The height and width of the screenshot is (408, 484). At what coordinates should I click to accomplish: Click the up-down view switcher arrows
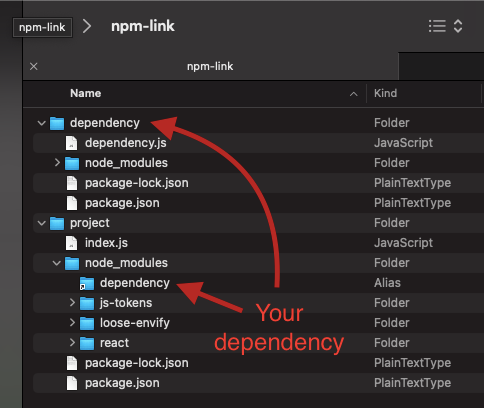point(458,26)
